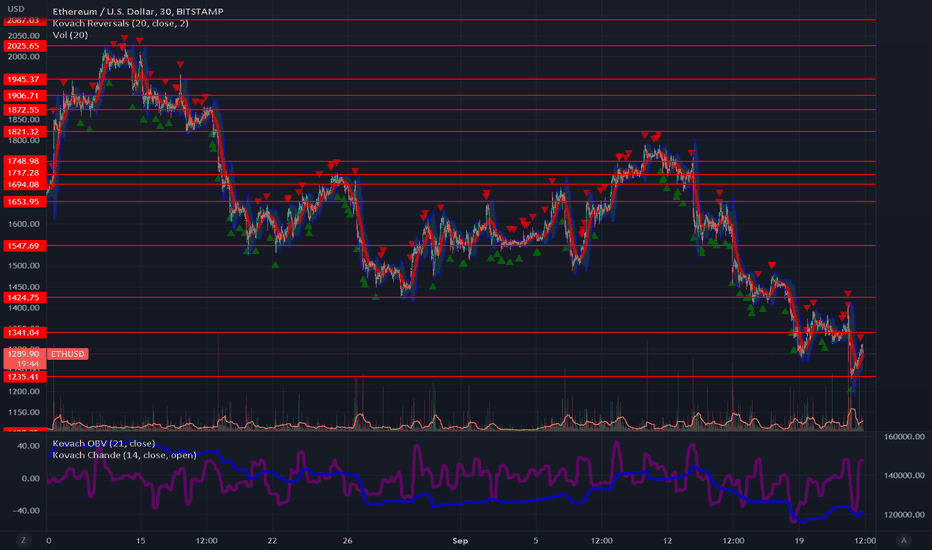Select the Kovach Reversals indicator legend
The height and width of the screenshot is (550, 932).
[121, 23]
